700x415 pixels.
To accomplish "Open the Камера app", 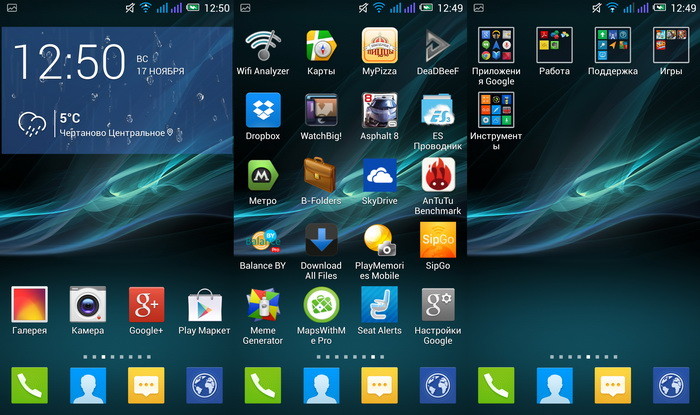I will (88, 305).
